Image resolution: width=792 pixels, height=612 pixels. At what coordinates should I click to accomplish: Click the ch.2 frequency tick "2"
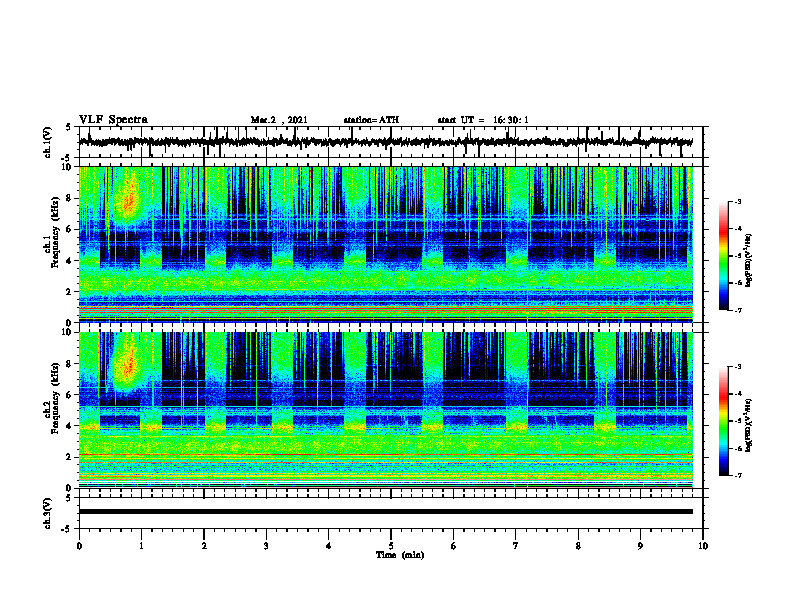[x=70, y=457]
